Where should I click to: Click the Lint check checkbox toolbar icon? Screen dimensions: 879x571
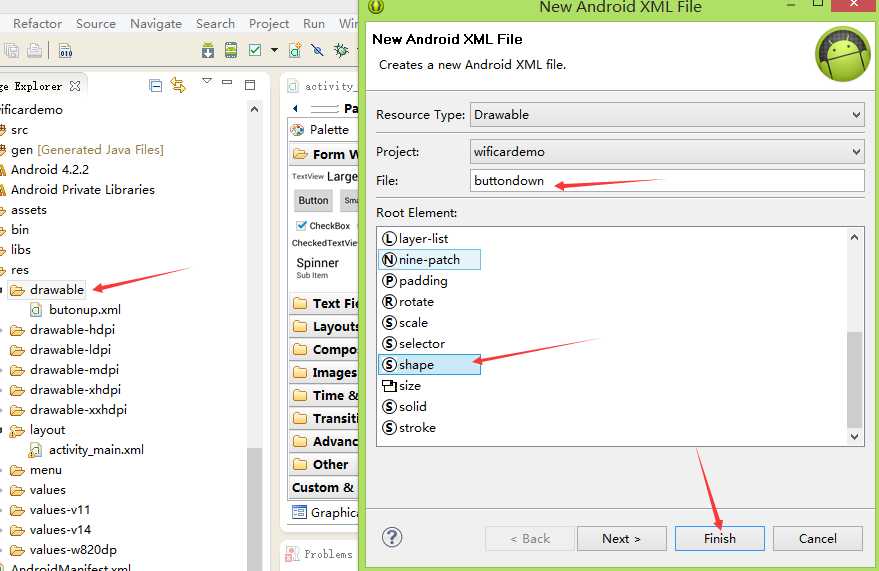255,50
